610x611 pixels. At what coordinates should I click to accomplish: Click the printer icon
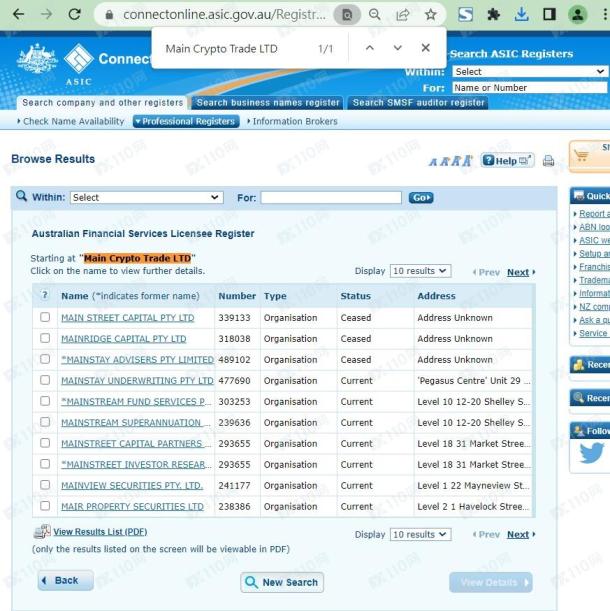(548, 161)
